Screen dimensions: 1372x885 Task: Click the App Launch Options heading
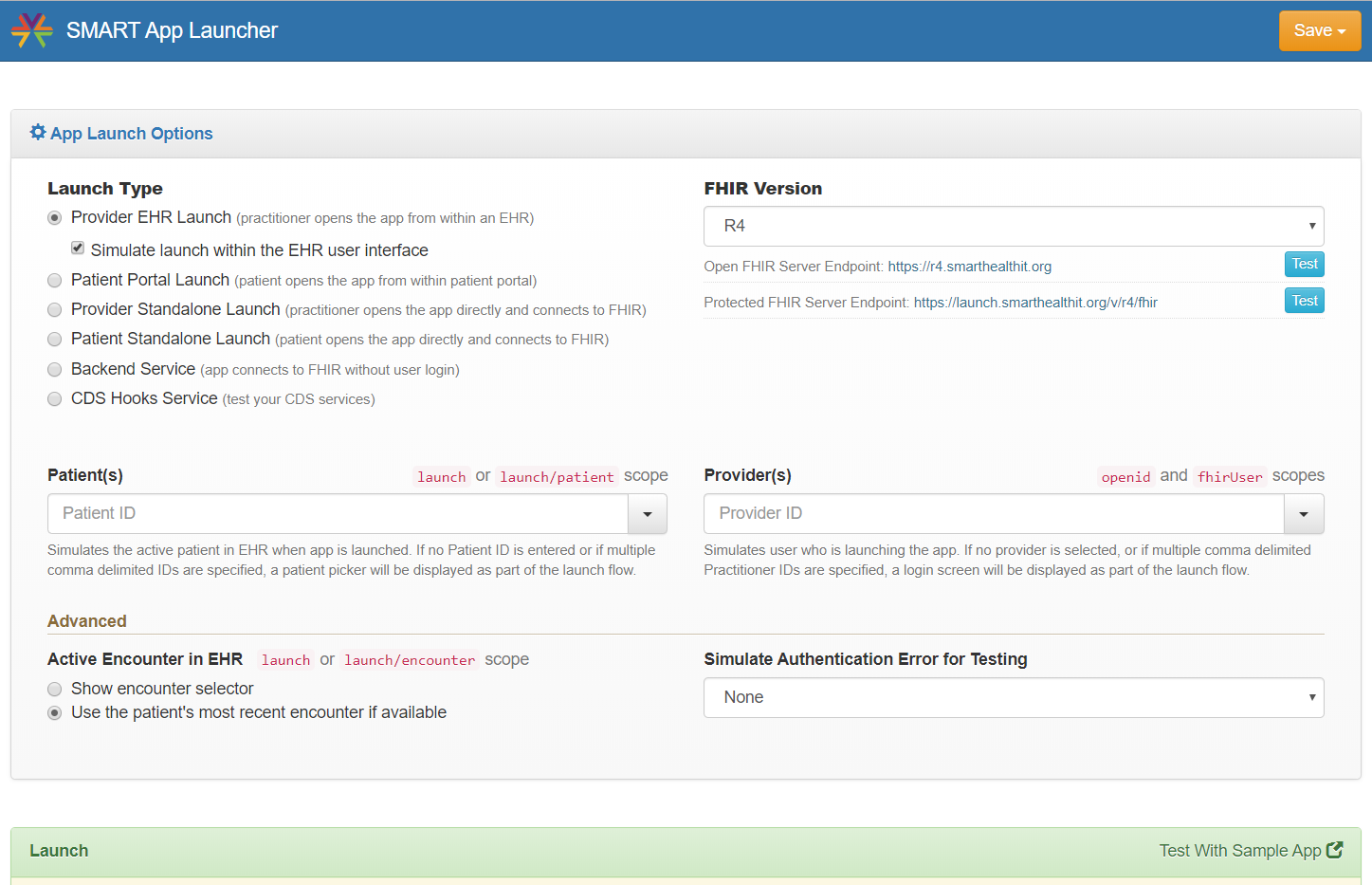pos(132,134)
